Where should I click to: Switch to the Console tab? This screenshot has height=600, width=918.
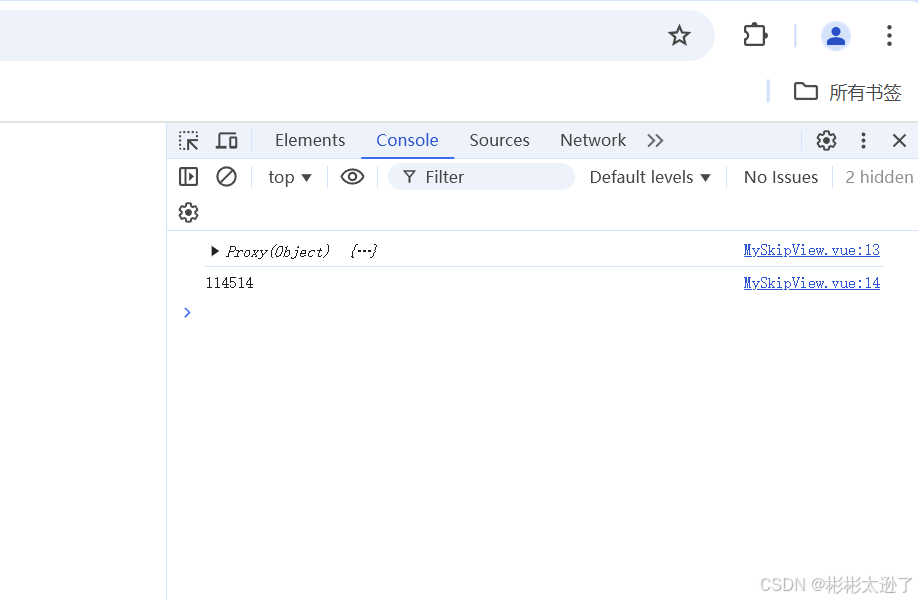coord(407,140)
